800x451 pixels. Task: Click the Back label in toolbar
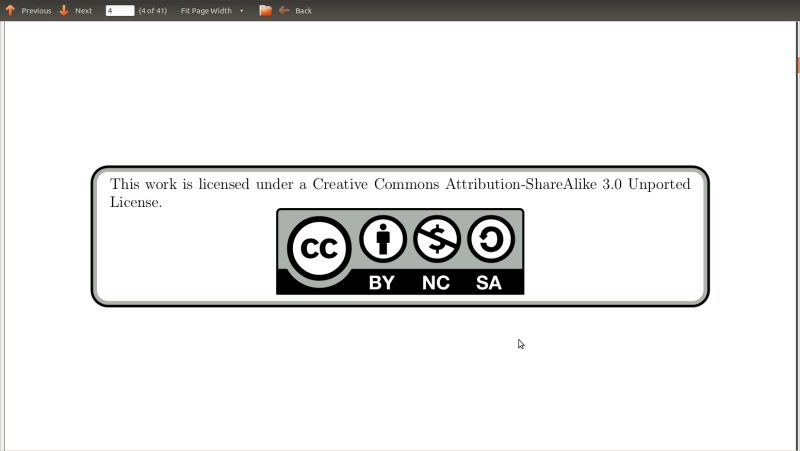point(304,11)
